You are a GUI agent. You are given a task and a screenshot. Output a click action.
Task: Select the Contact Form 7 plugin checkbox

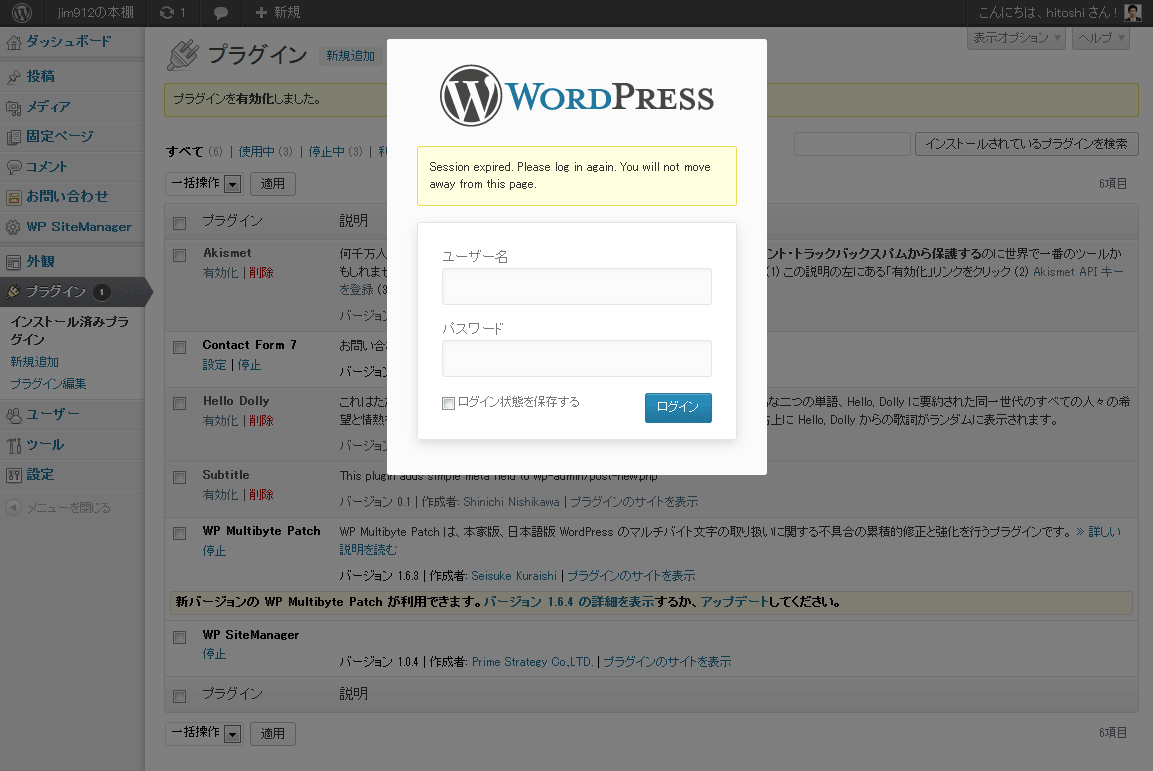point(180,348)
